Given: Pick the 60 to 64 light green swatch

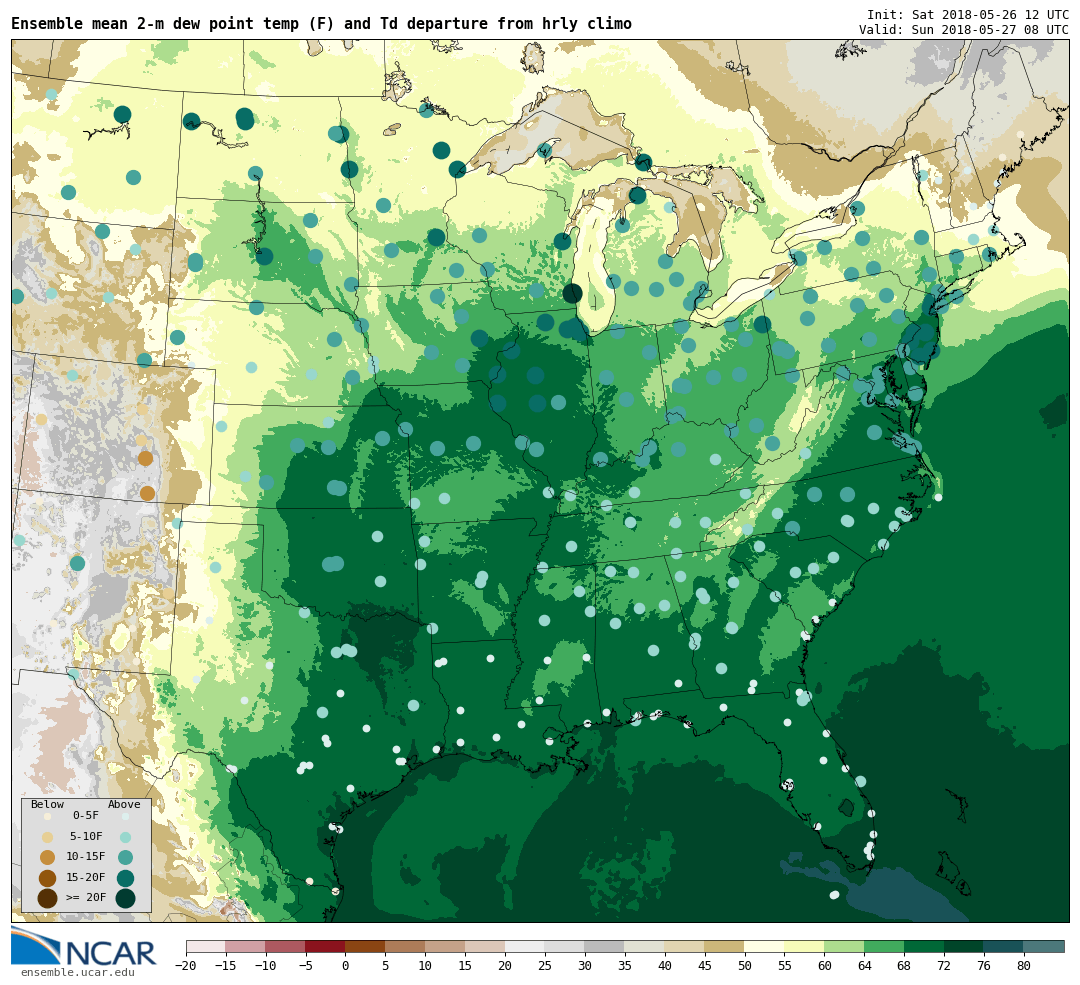Looking at the screenshot, I should tap(844, 946).
